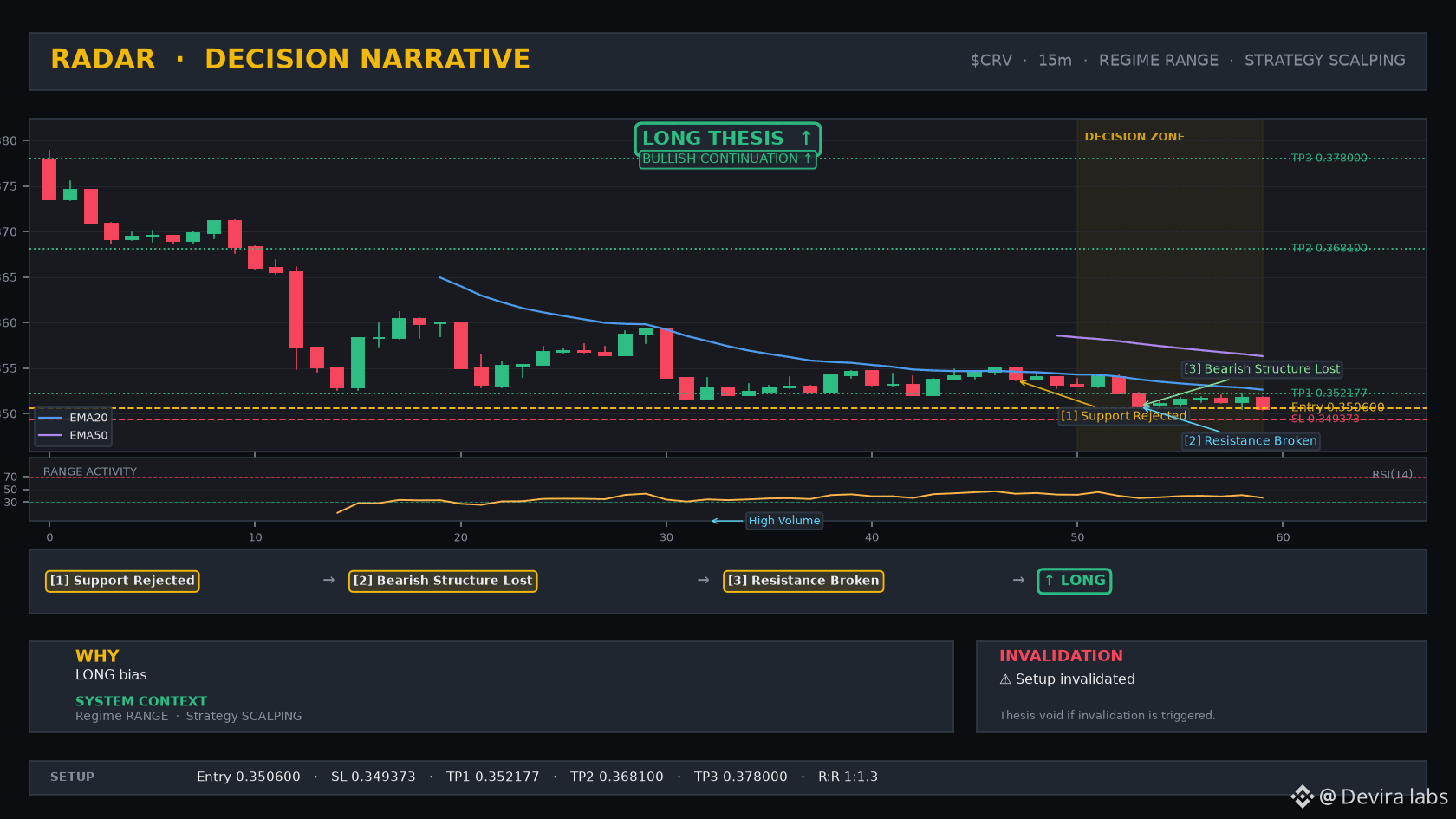Click the [2] Resistance Broken chart annotation
Screen dimensions: 1456x819
coord(1251,441)
